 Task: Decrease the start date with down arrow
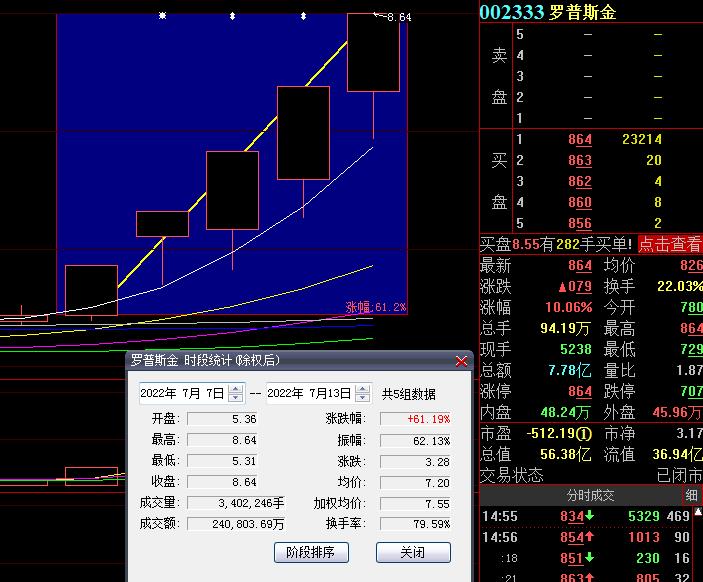pos(235,398)
